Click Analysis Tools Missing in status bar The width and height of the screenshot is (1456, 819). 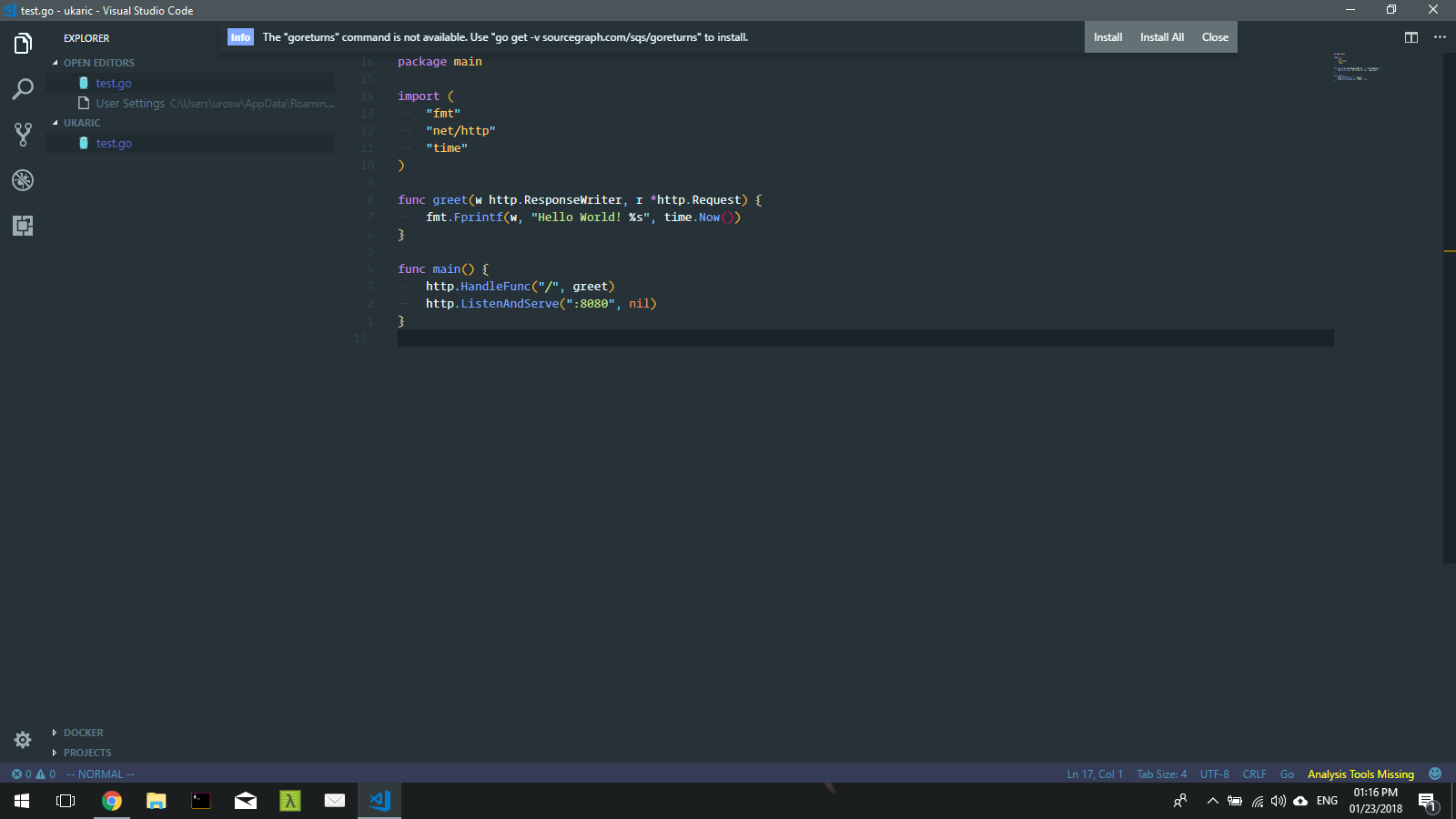tap(1360, 773)
